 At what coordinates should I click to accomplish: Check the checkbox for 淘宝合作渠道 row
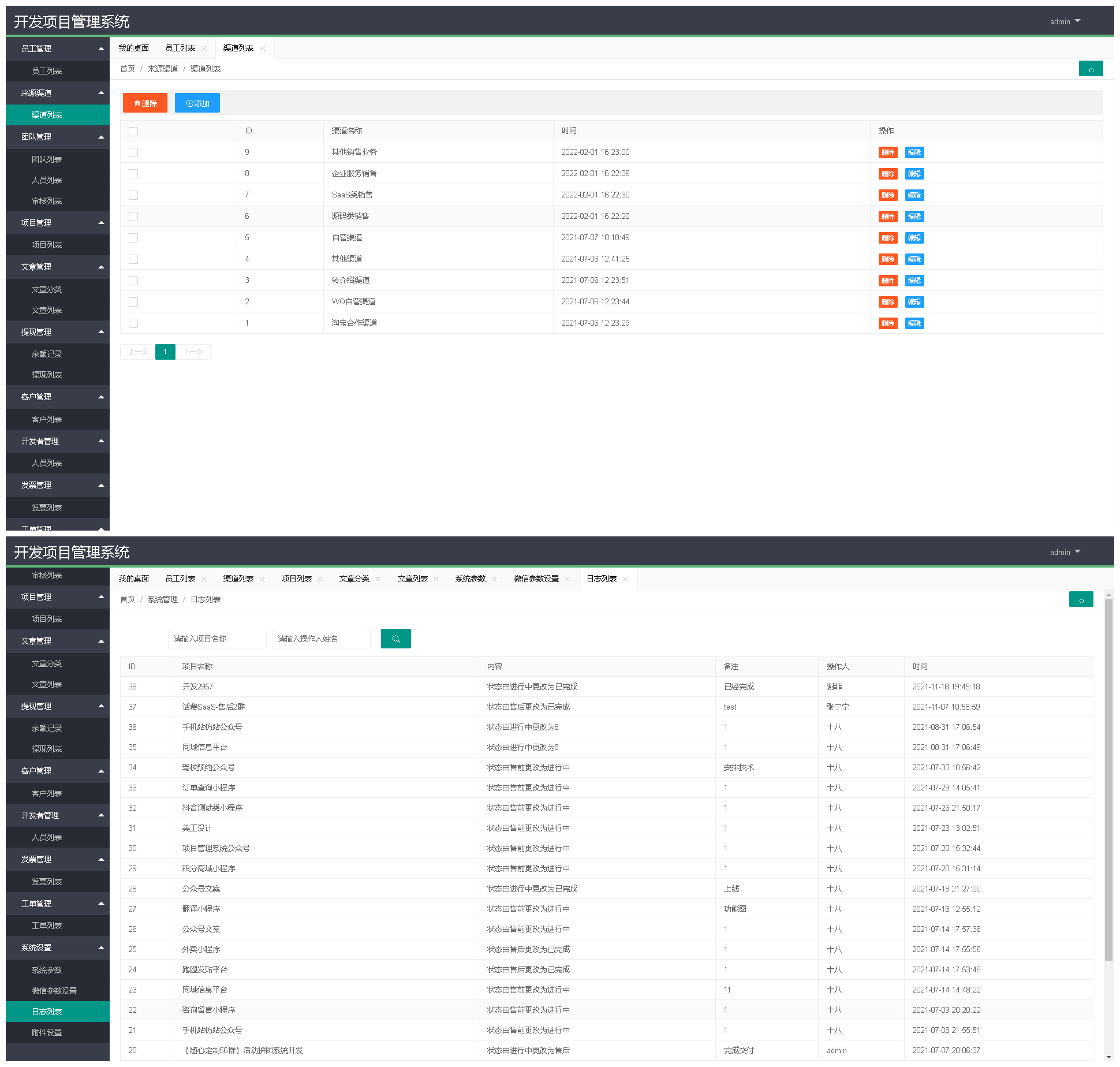133,323
